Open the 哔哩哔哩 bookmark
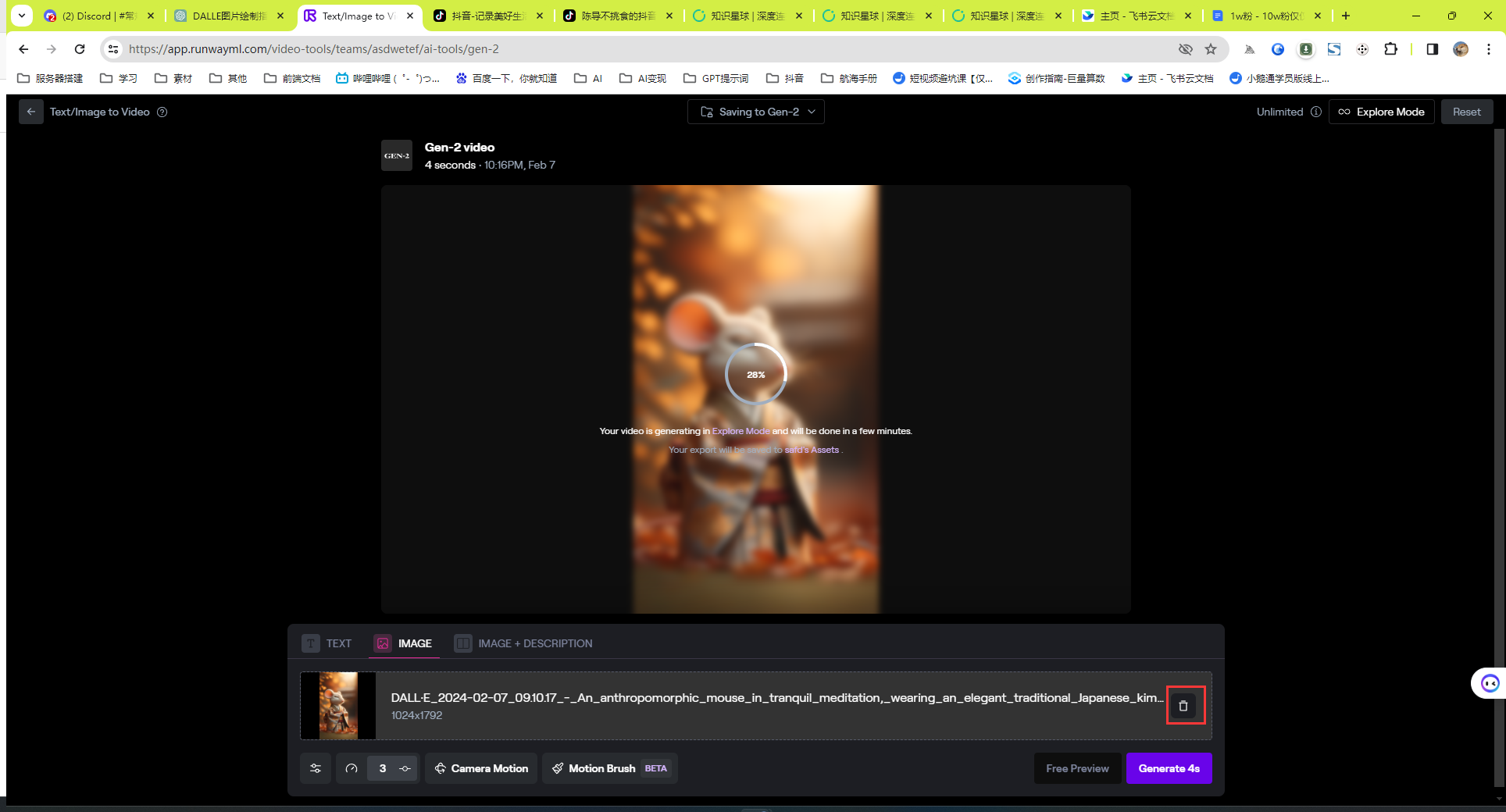1506x812 pixels. coord(387,78)
